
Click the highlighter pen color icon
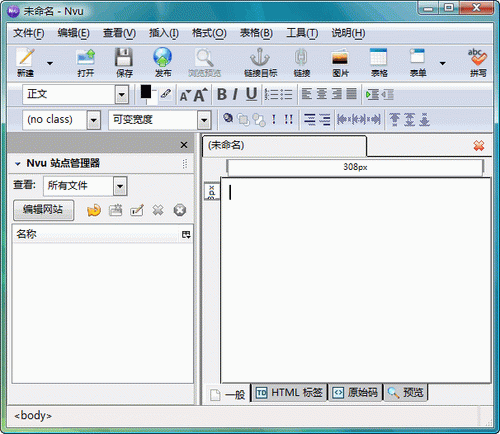(166, 94)
